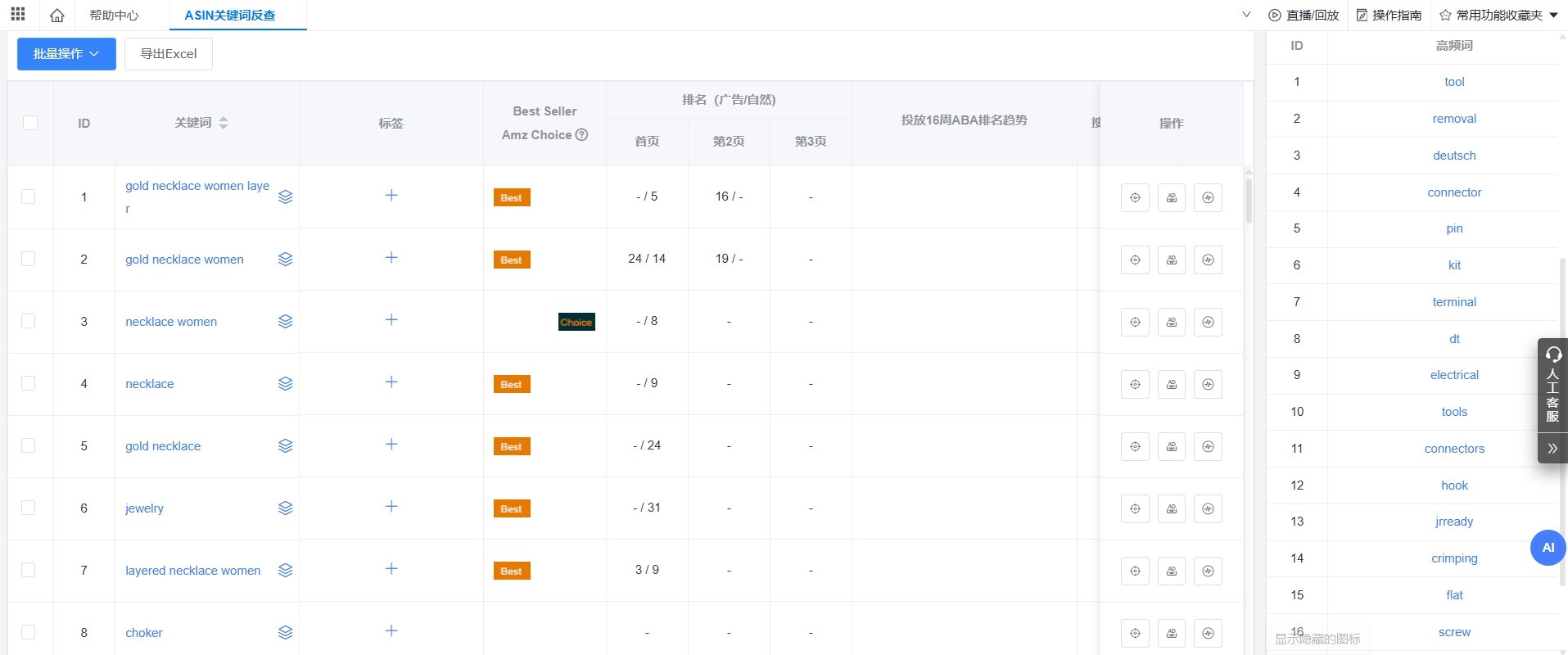Screen dimensions: 1568x655
Task: Click the layers icon beside jewelry keyword
Action: [x=285, y=508]
